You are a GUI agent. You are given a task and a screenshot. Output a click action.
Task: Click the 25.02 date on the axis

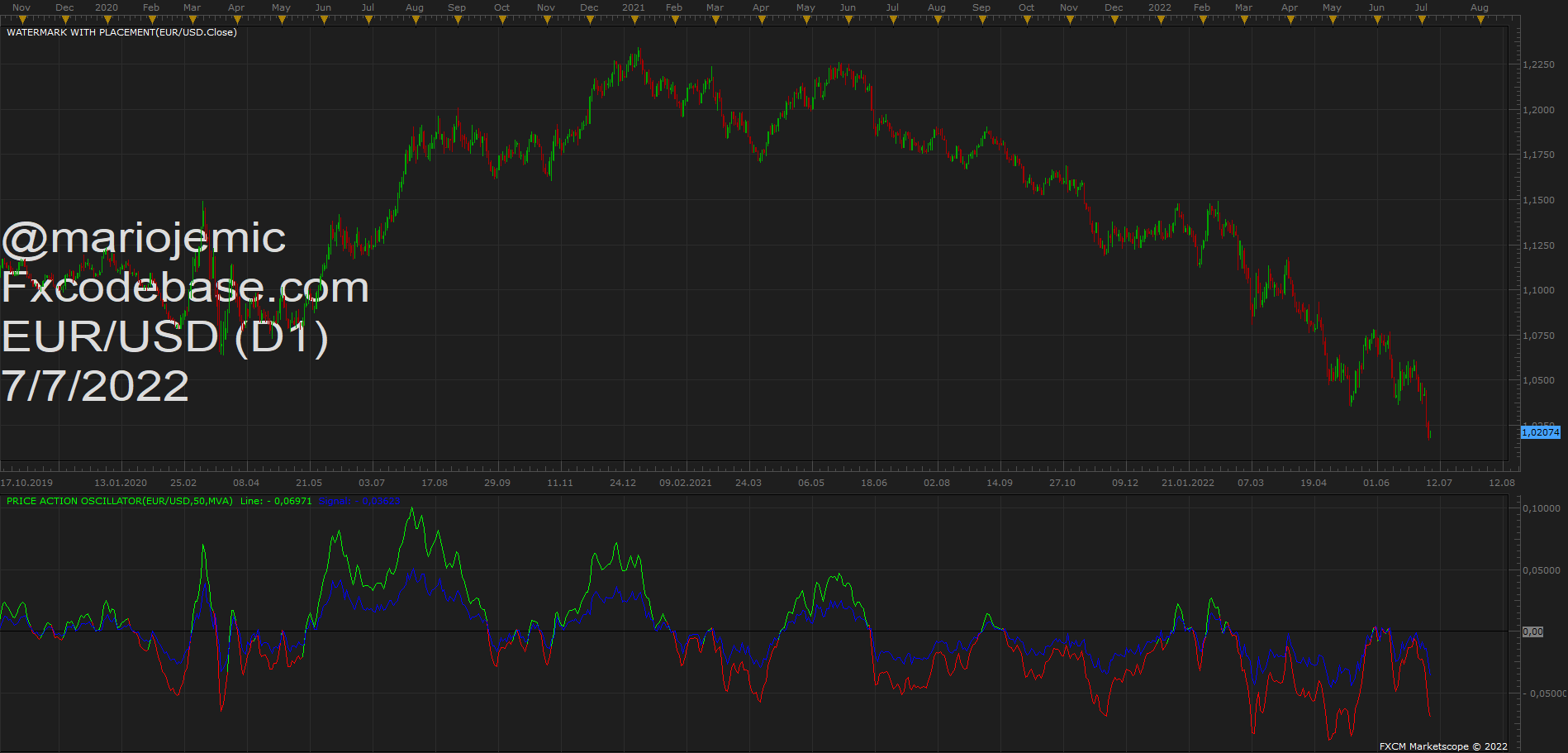[x=183, y=483]
